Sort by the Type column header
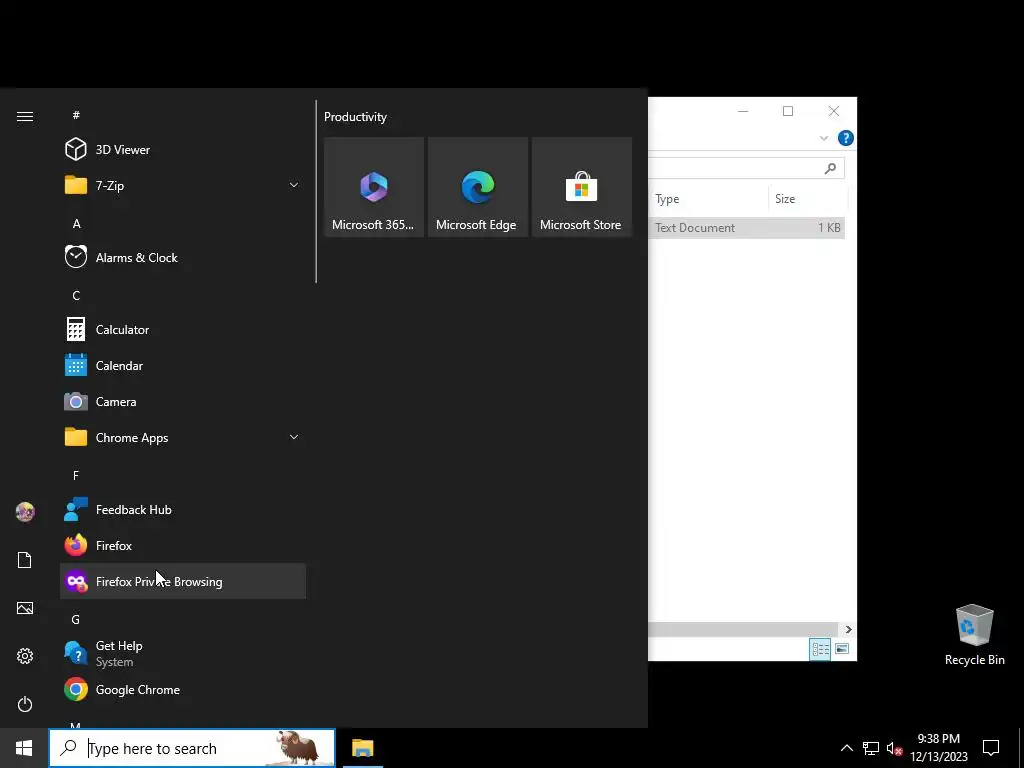 (708, 199)
